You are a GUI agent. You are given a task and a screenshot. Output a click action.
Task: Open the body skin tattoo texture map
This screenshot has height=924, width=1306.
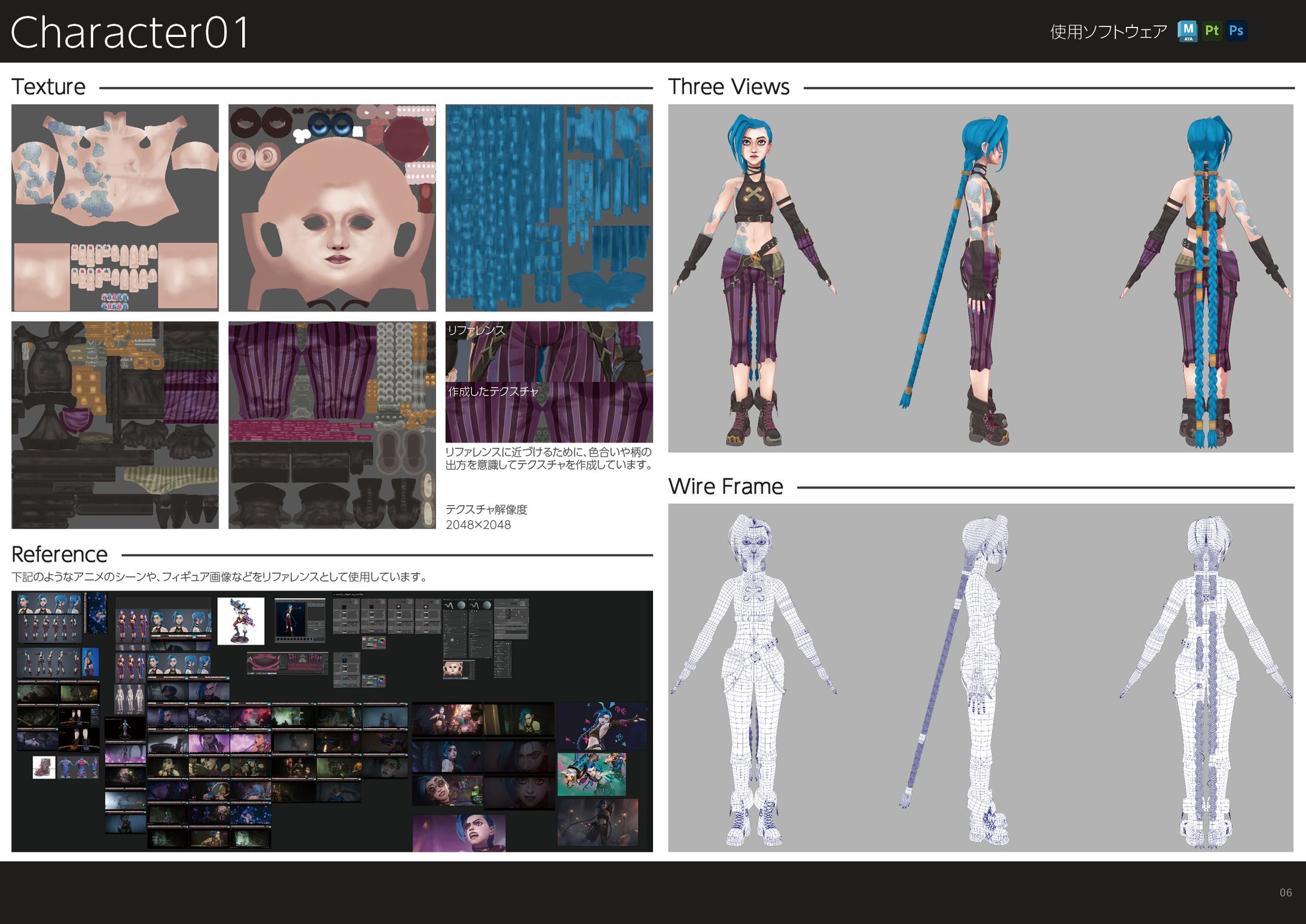tap(115, 208)
